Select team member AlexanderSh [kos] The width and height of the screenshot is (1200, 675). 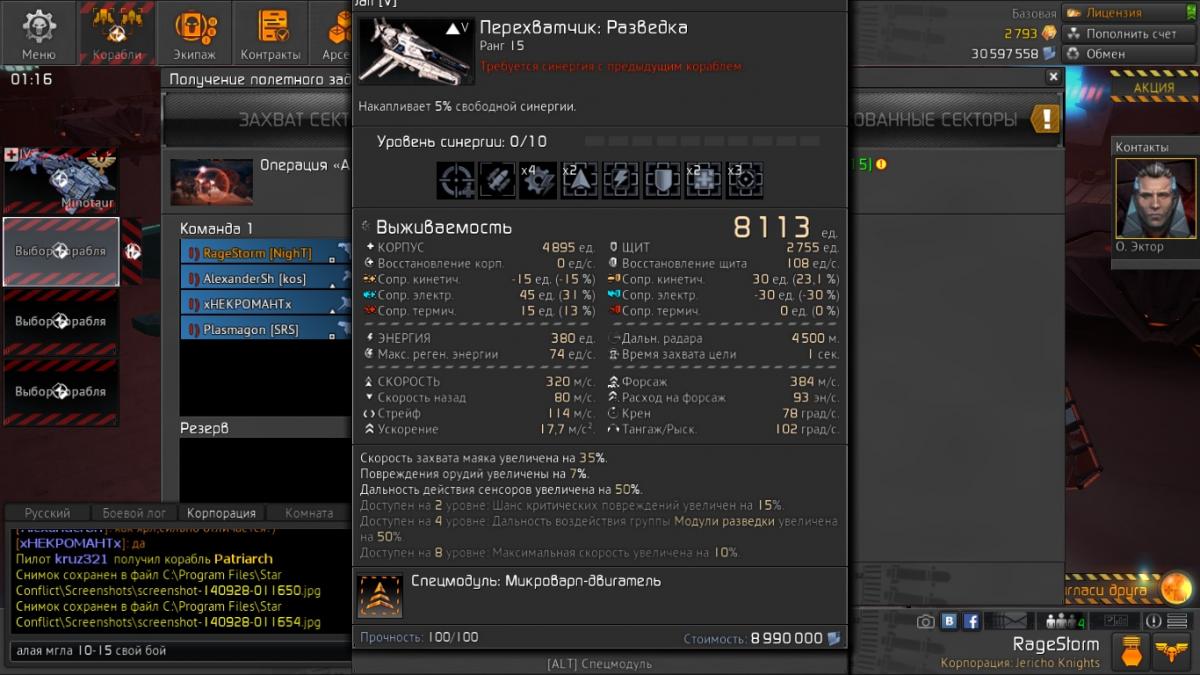[266, 278]
